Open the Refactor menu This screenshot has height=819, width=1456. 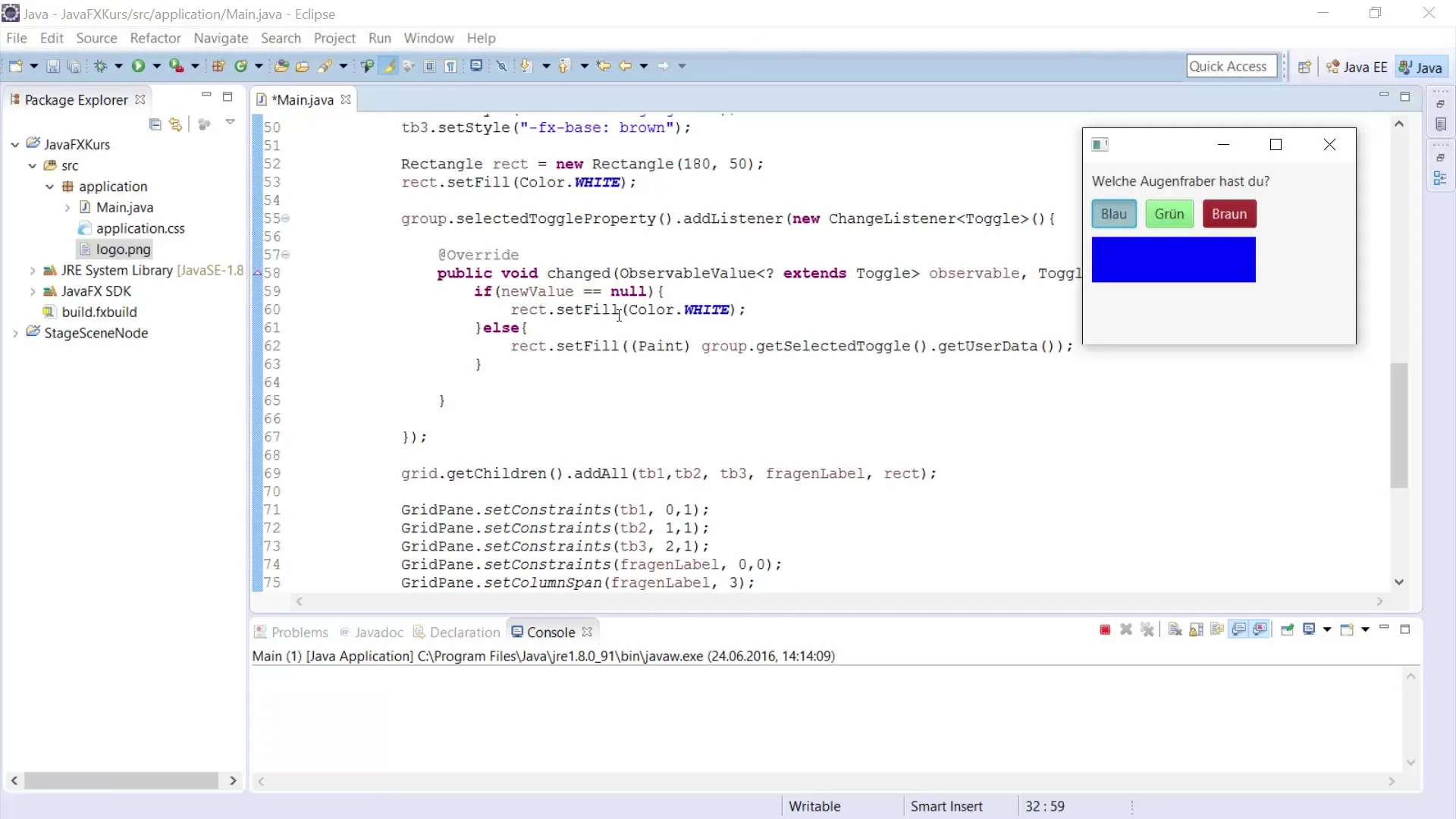coord(155,38)
